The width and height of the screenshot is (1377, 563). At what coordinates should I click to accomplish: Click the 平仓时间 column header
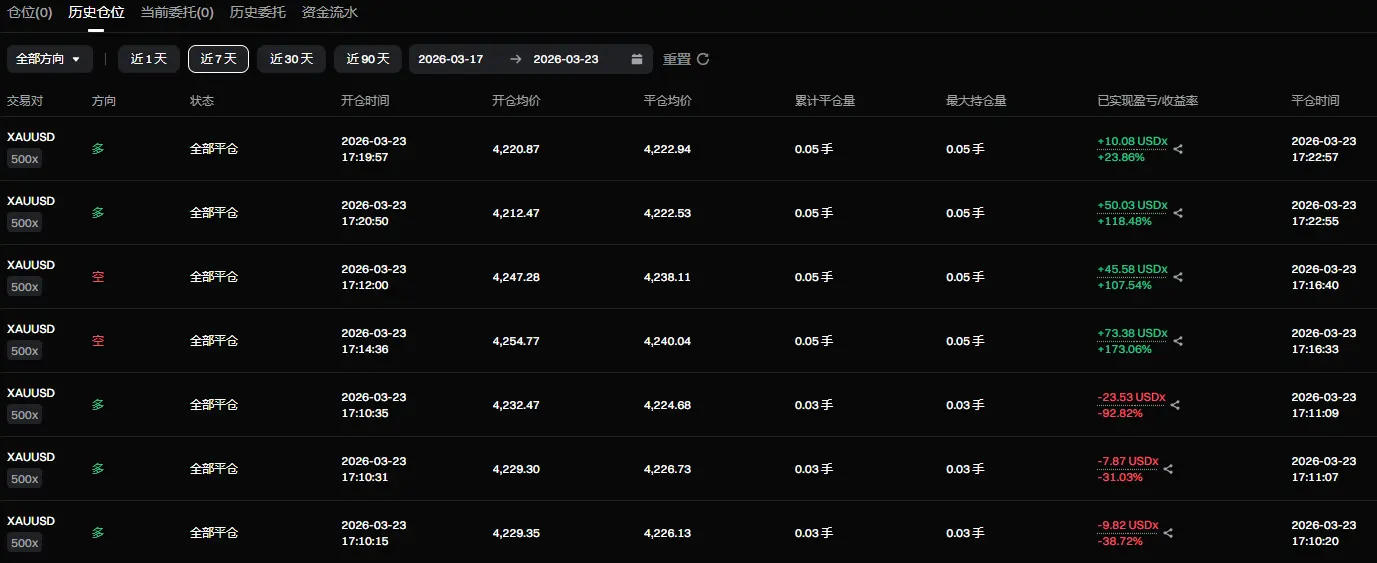[1315, 101]
